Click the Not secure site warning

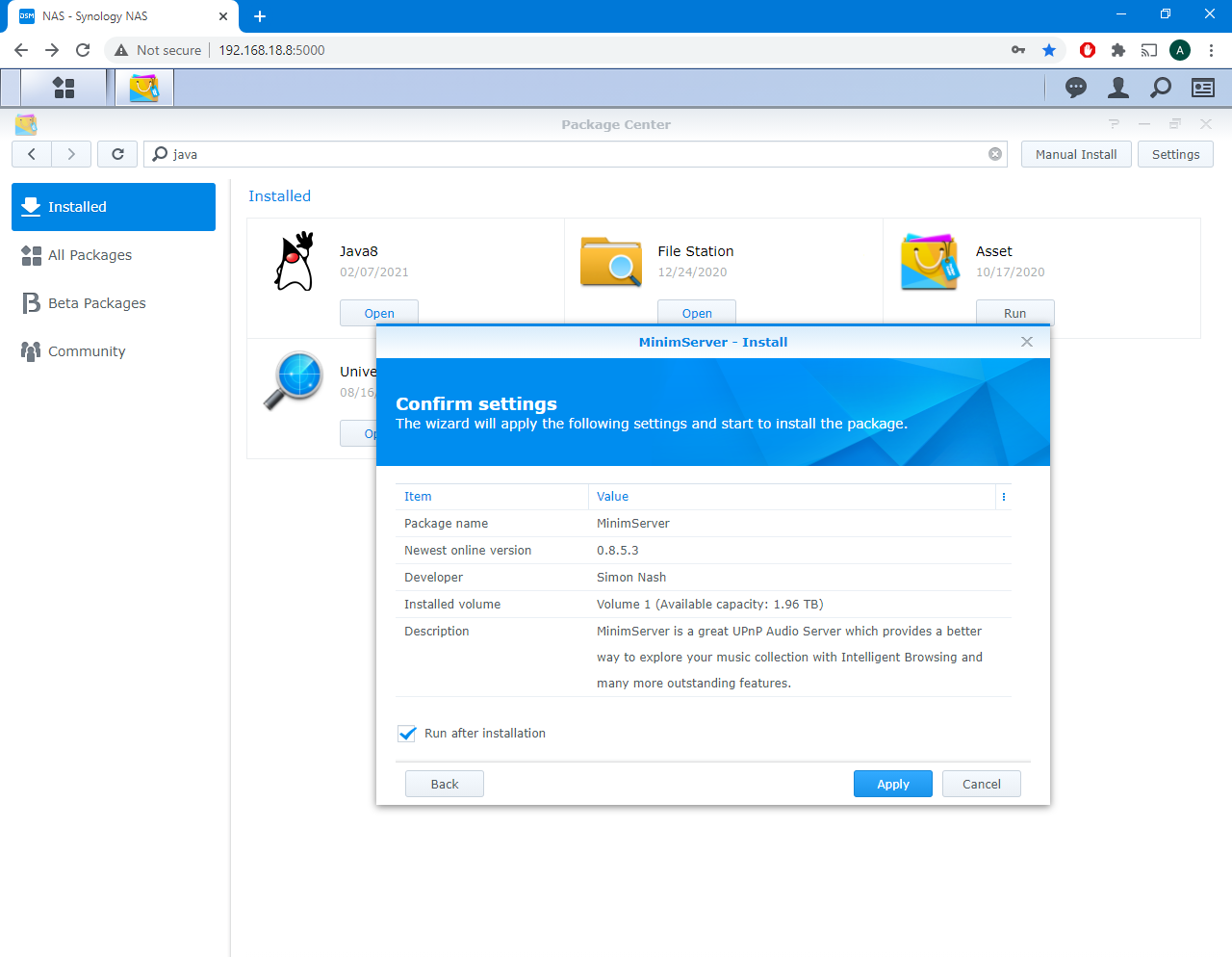tap(158, 50)
